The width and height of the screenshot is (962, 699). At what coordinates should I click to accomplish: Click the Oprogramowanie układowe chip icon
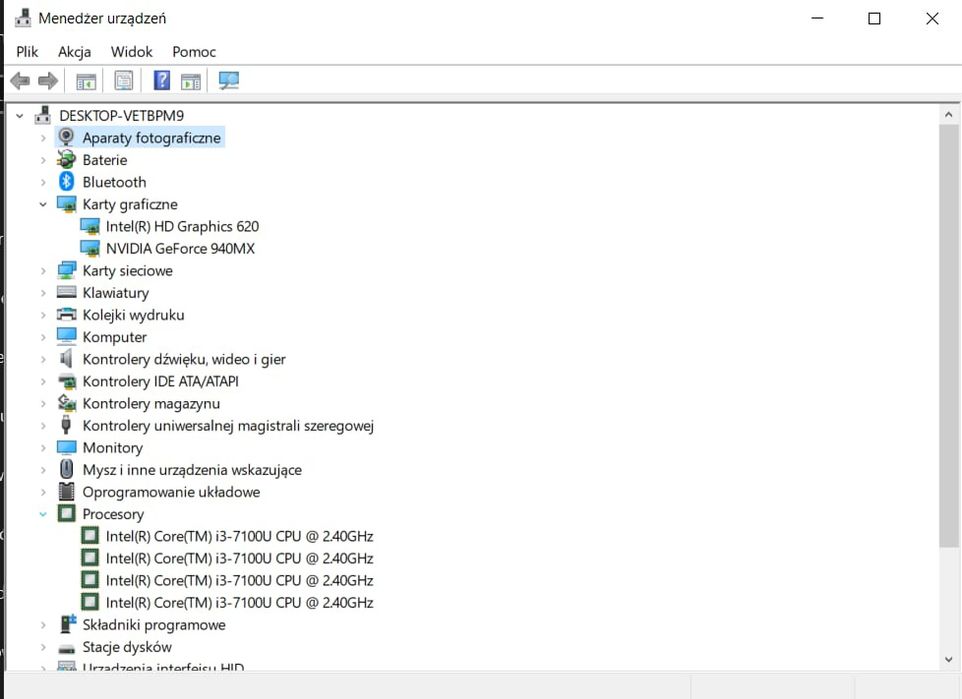click(x=66, y=491)
